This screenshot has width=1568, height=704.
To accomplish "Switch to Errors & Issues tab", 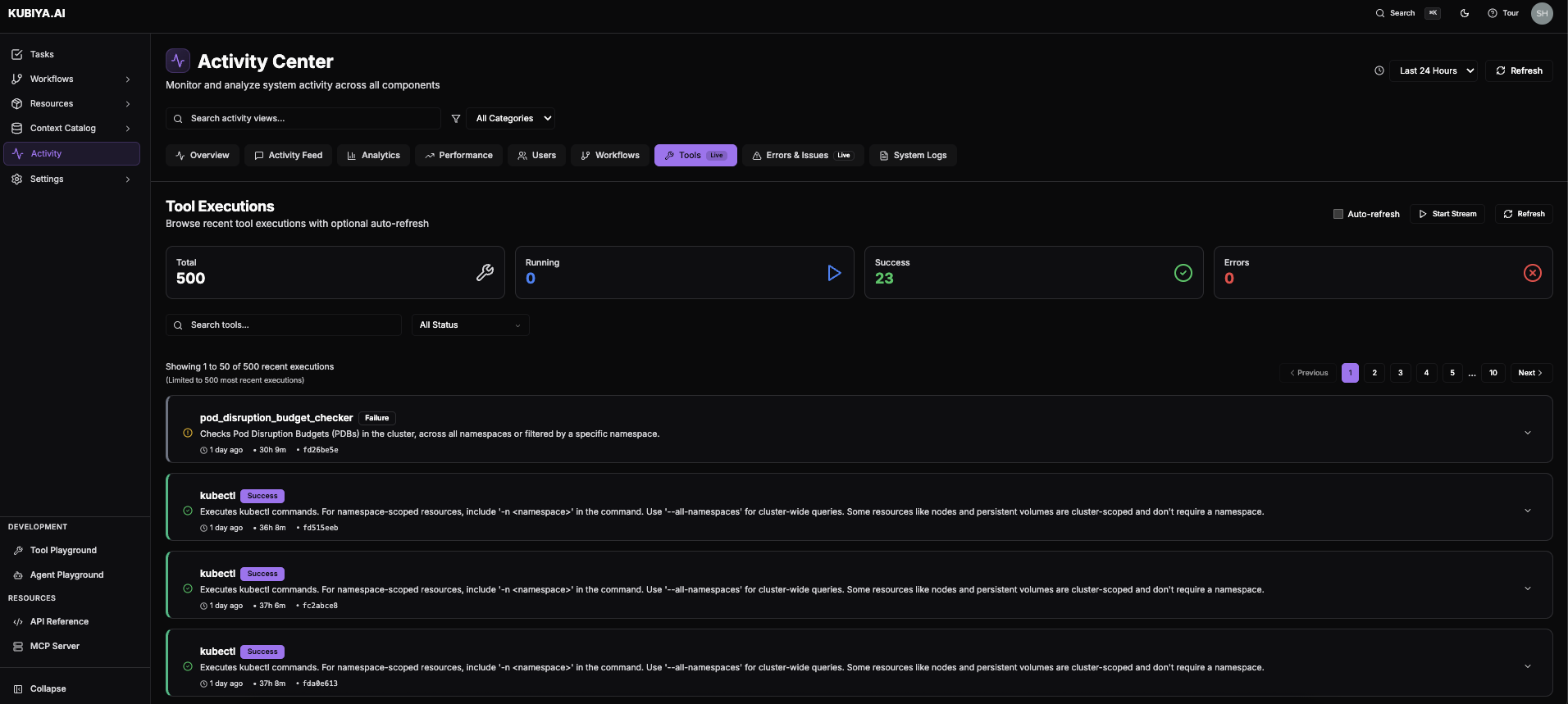I will [x=803, y=155].
